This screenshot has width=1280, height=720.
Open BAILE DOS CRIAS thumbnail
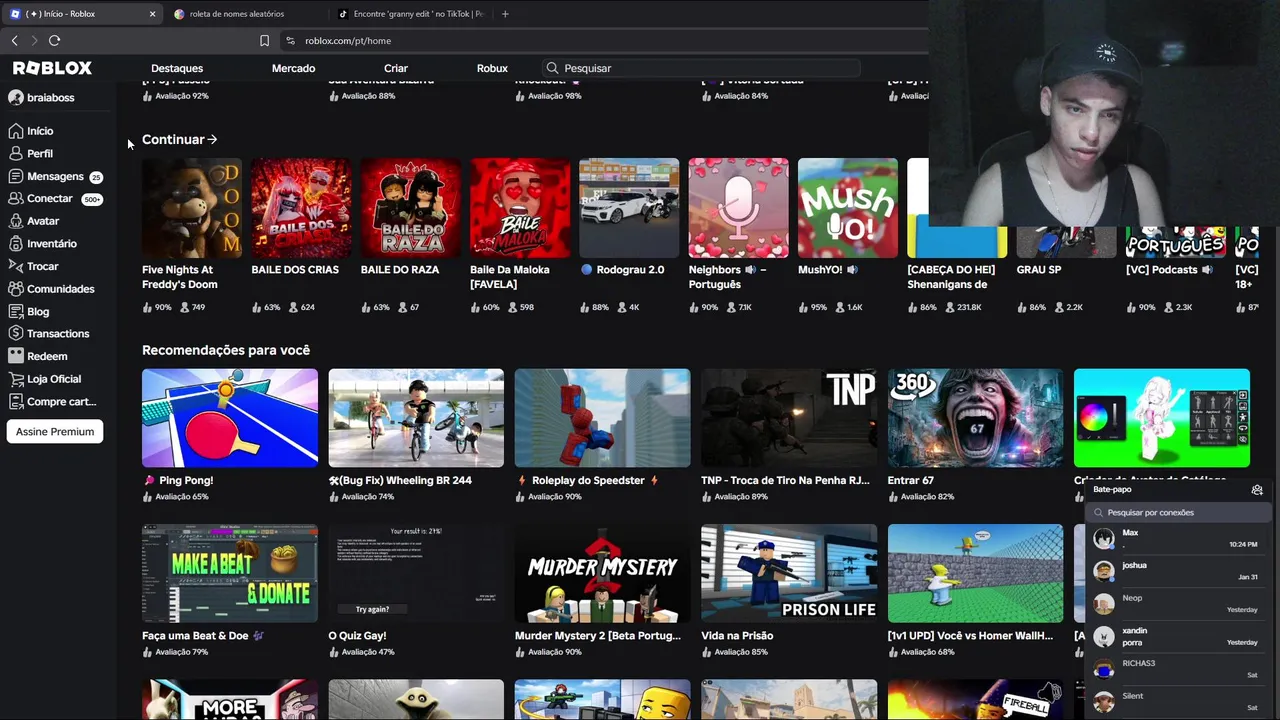(x=301, y=208)
